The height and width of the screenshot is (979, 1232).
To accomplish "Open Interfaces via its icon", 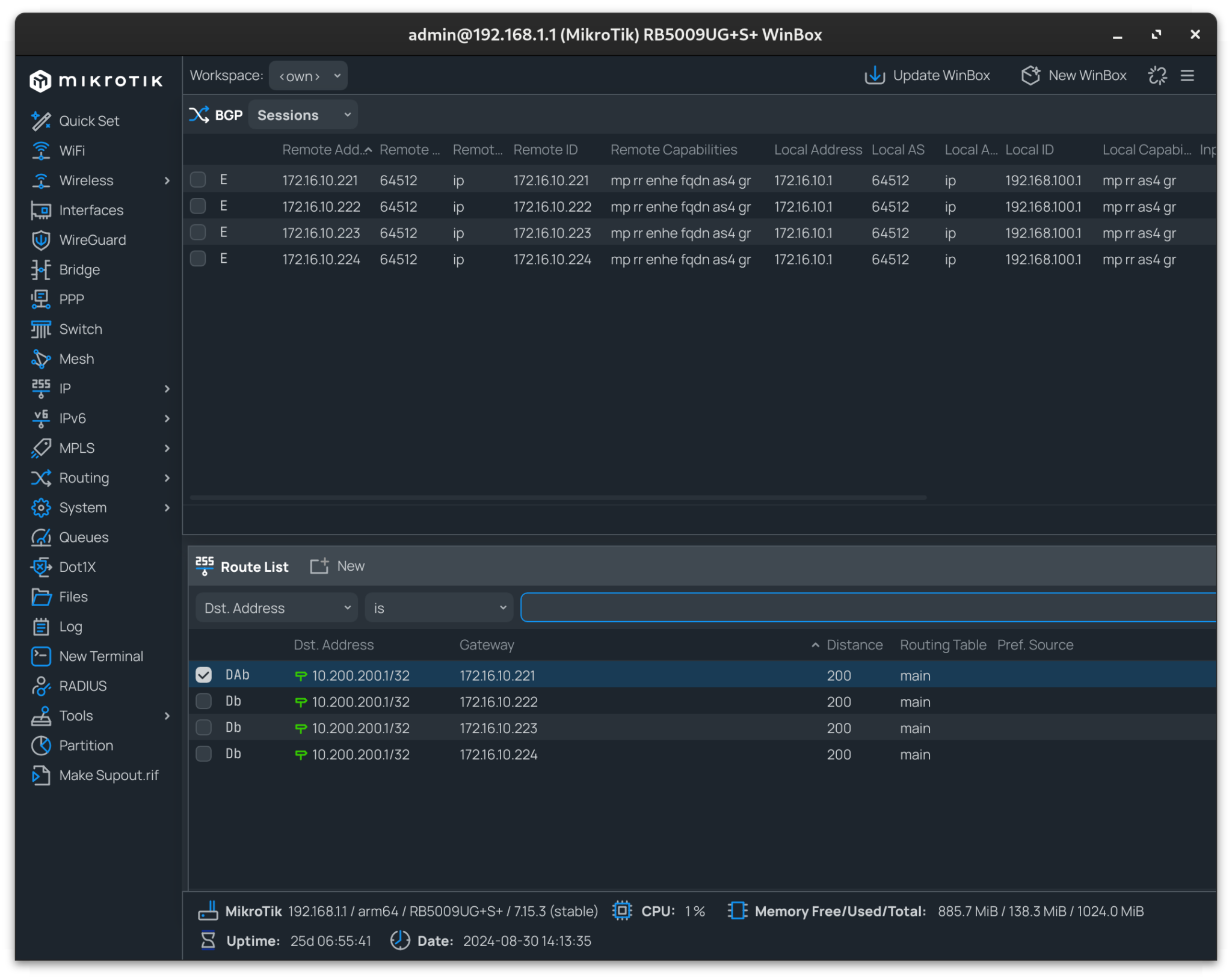I will tap(41, 210).
